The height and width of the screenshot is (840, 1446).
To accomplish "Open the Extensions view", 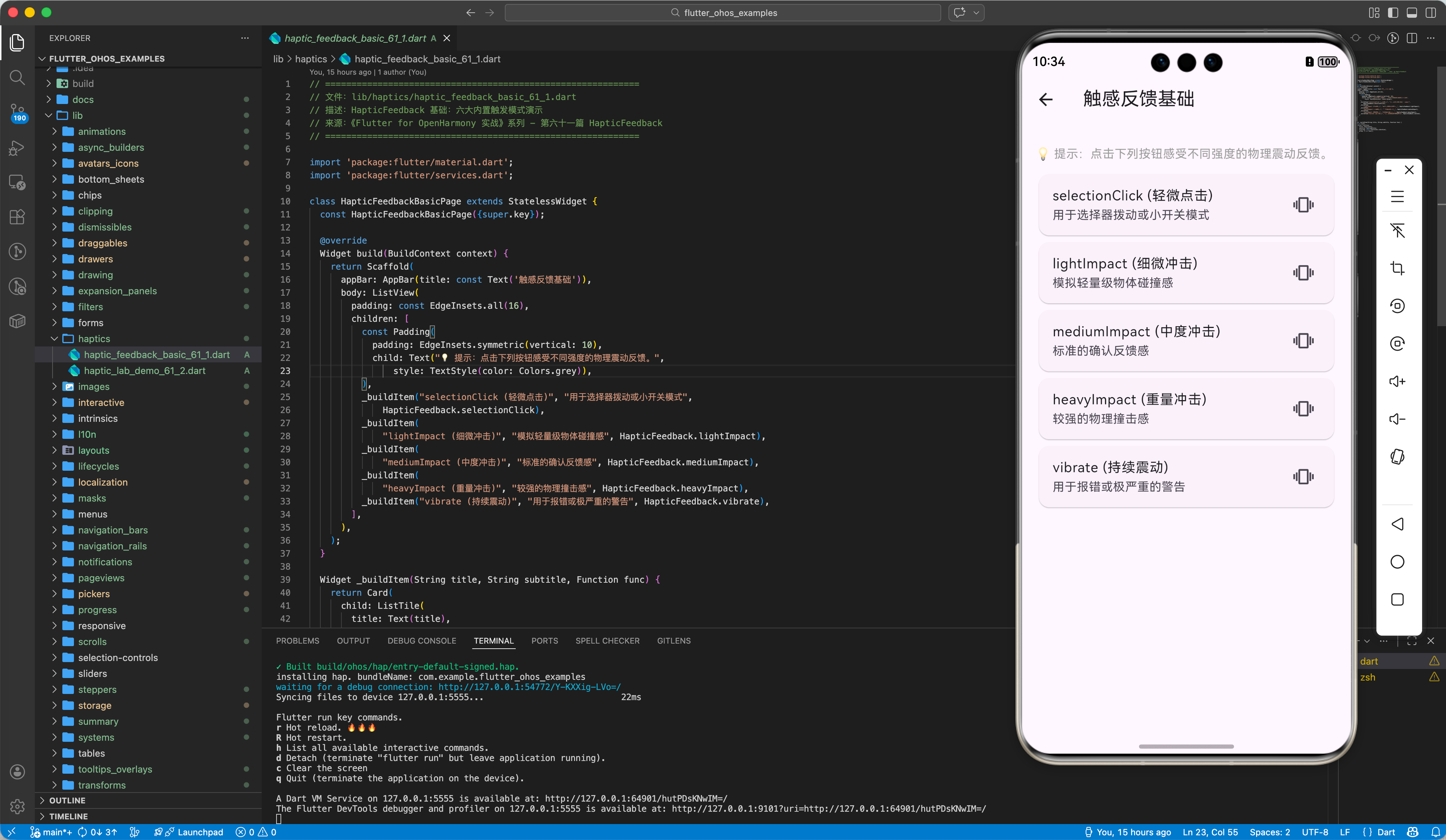I will (17, 217).
